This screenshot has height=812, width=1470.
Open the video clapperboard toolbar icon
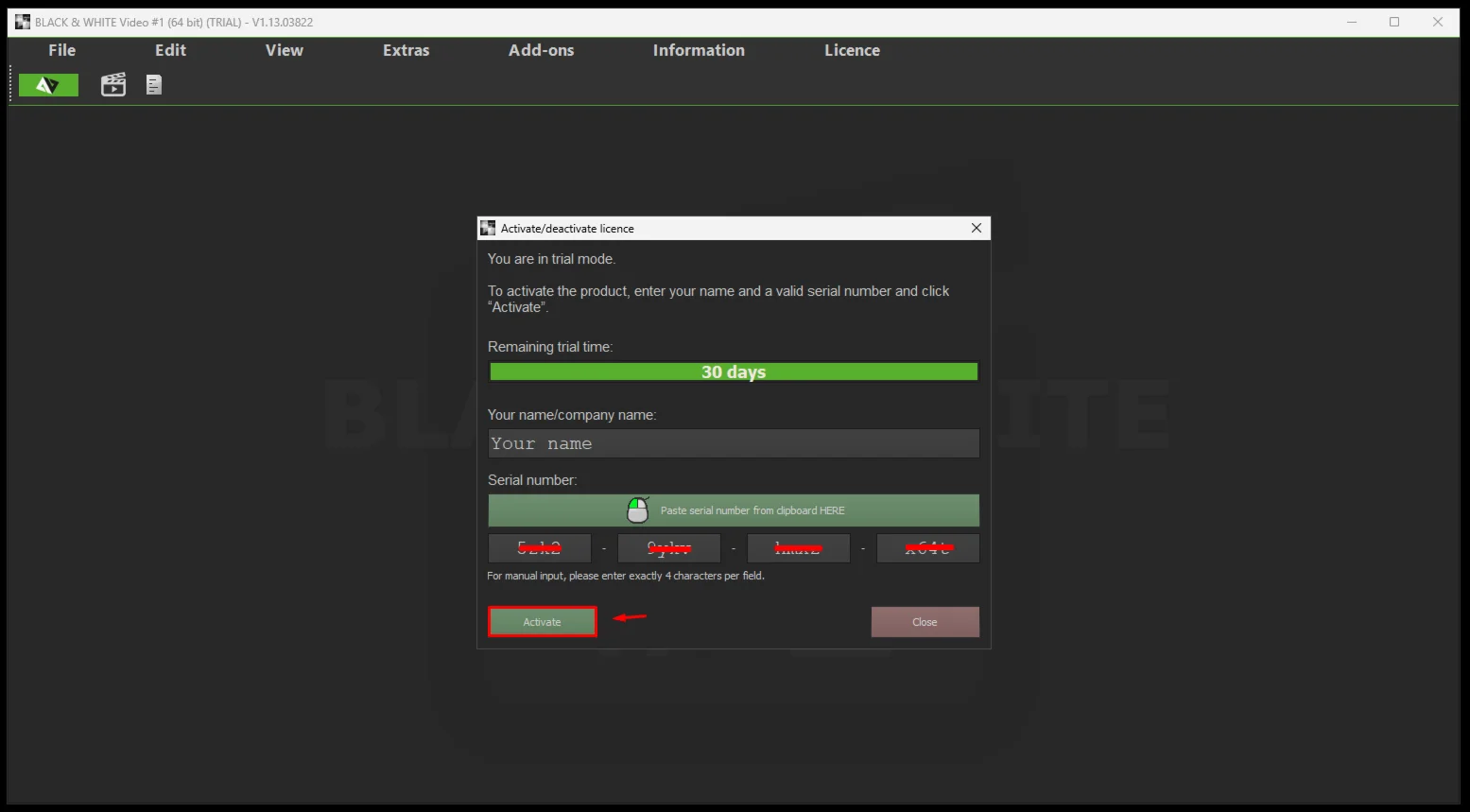pyautogui.click(x=113, y=85)
